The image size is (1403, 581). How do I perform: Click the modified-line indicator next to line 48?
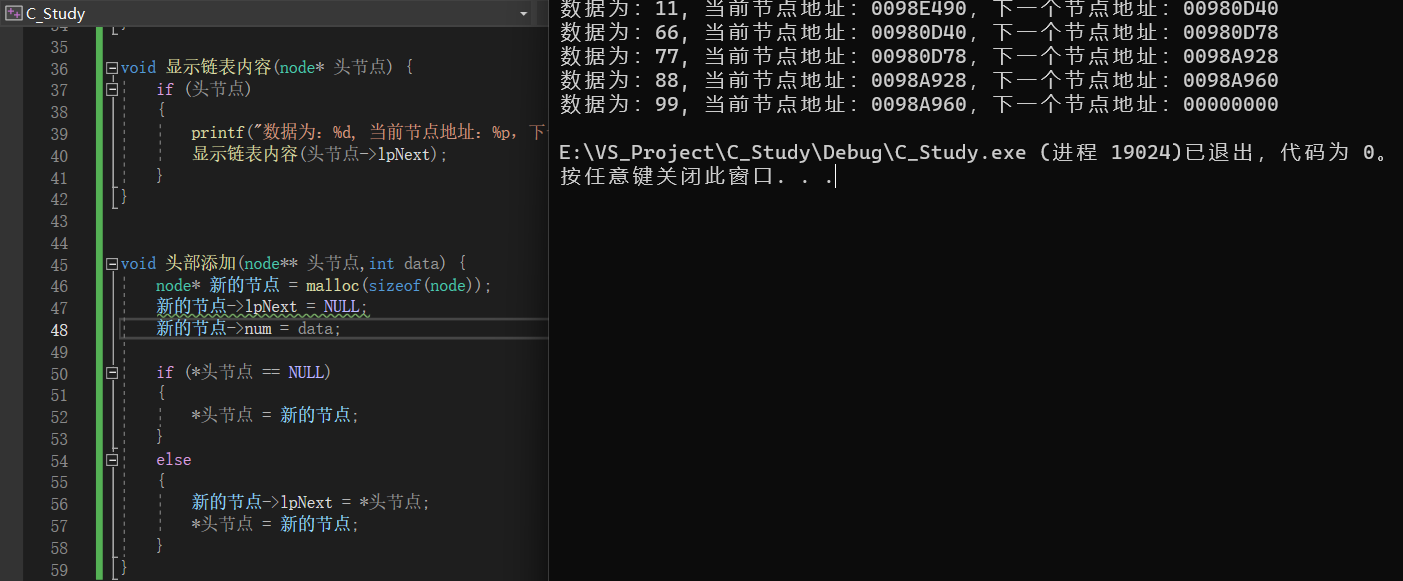coord(99,328)
